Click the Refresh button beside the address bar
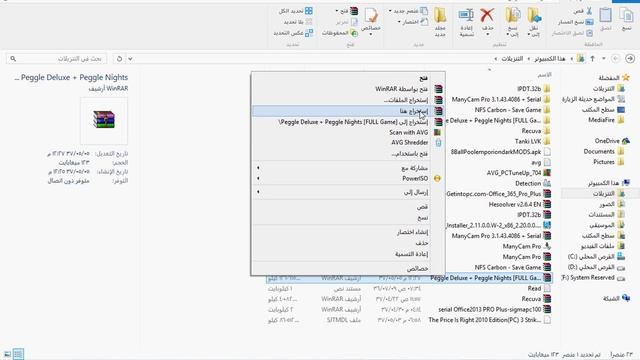Screen dimensions: 640x360 coord(119,59)
